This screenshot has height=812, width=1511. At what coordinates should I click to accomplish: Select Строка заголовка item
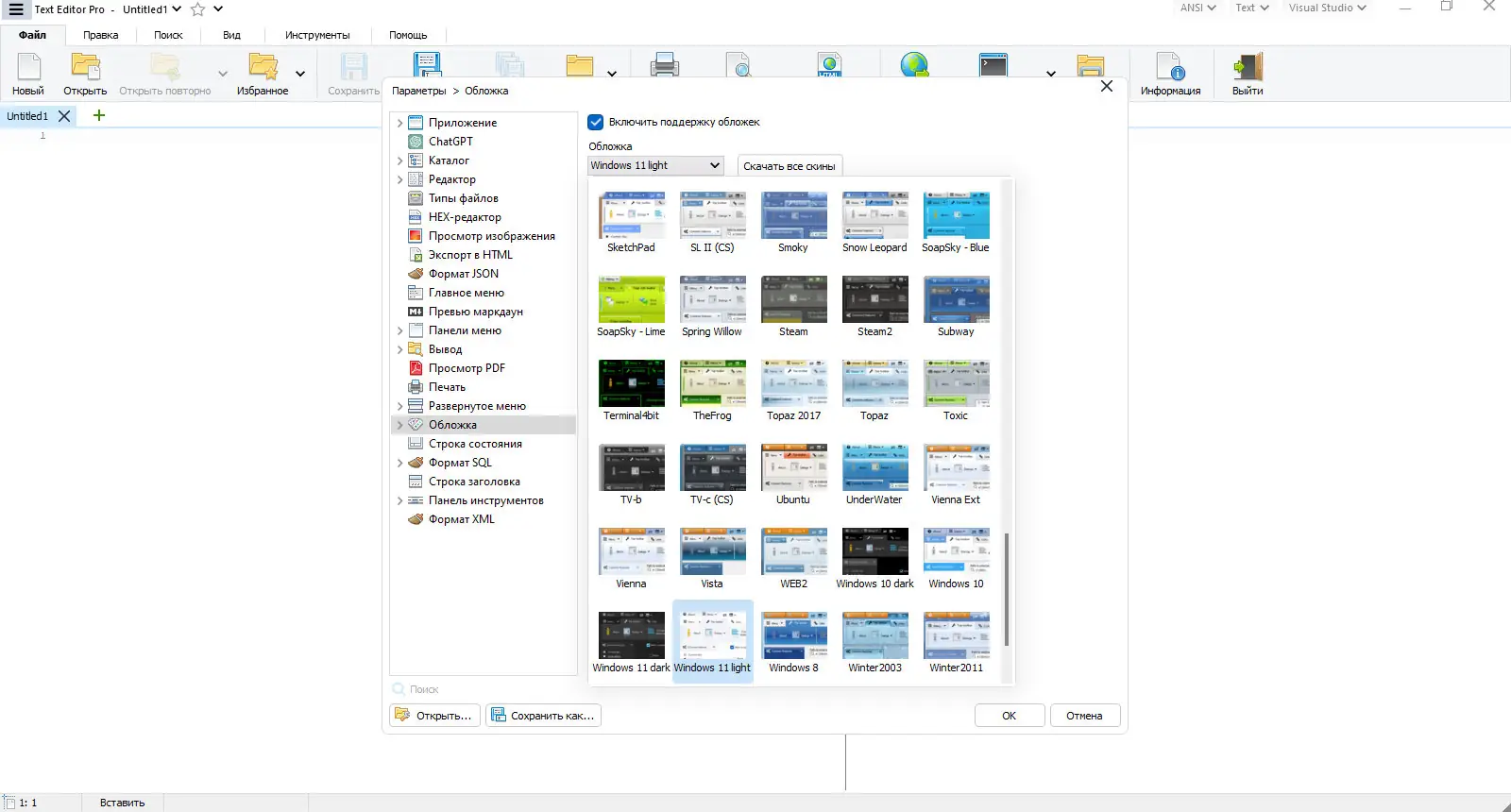click(x=474, y=482)
